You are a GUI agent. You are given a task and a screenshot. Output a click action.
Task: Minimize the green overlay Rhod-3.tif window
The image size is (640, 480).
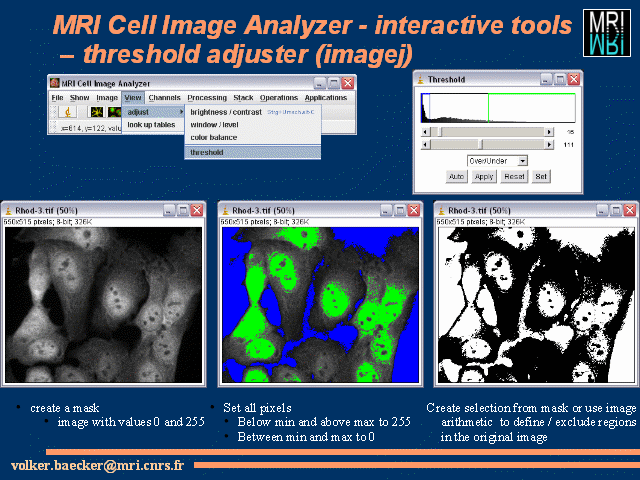pyautogui.click(x=386, y=210)
